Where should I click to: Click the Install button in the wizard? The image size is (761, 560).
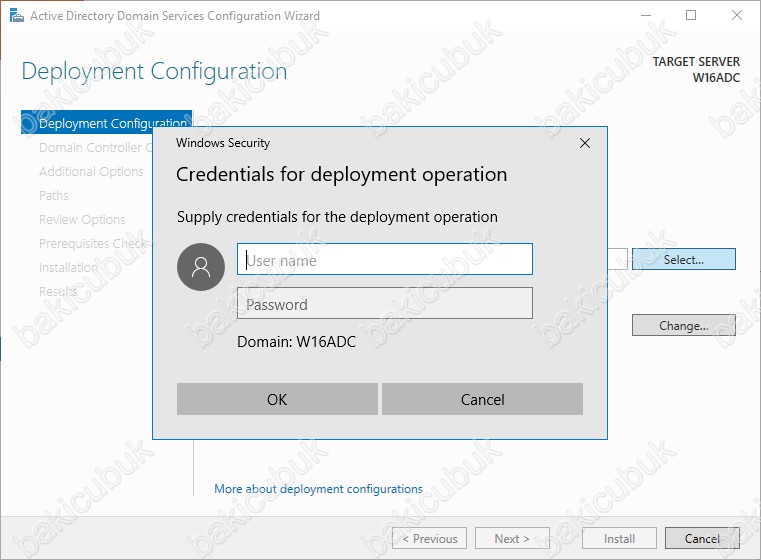pyautogui.click(x=619, y=538)
